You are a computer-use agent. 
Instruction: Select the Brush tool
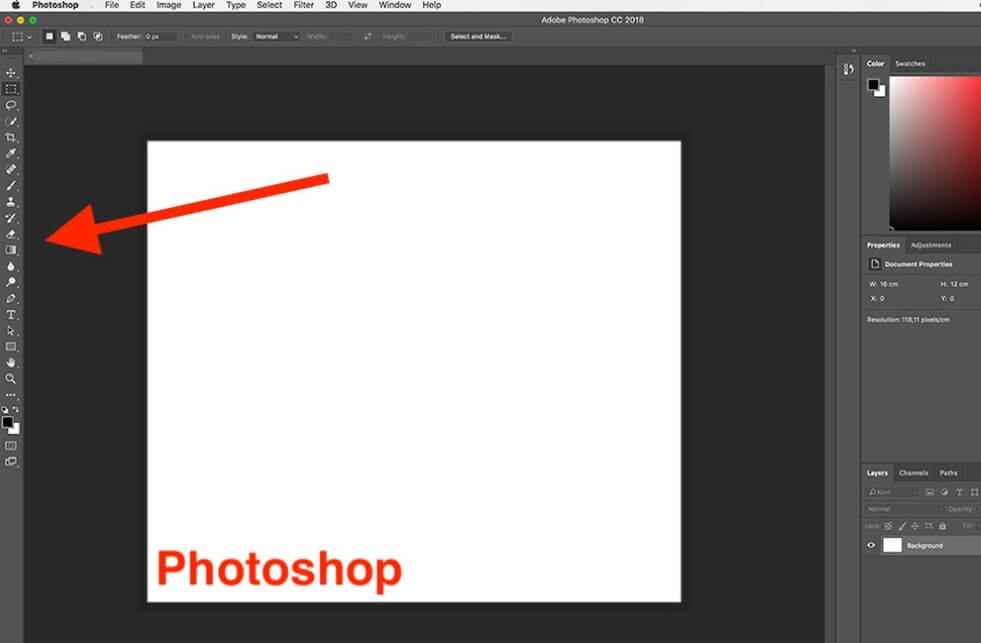(x=11, y=186)
